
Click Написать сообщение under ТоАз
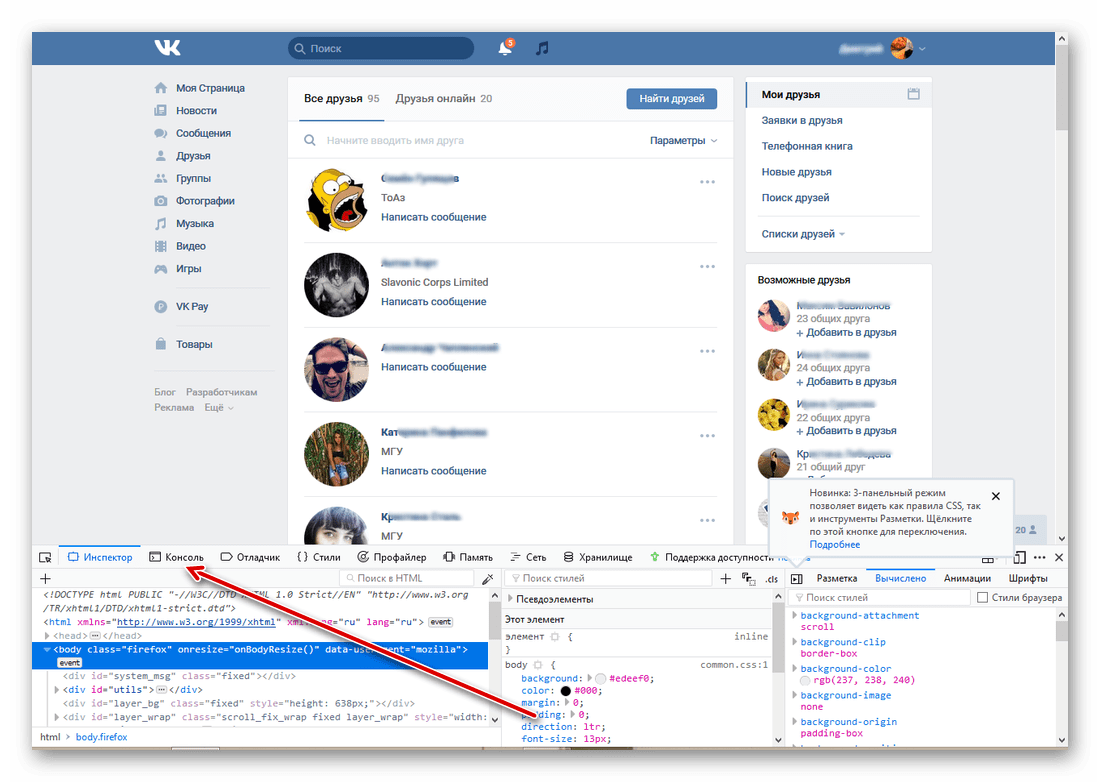click(434, 217)
